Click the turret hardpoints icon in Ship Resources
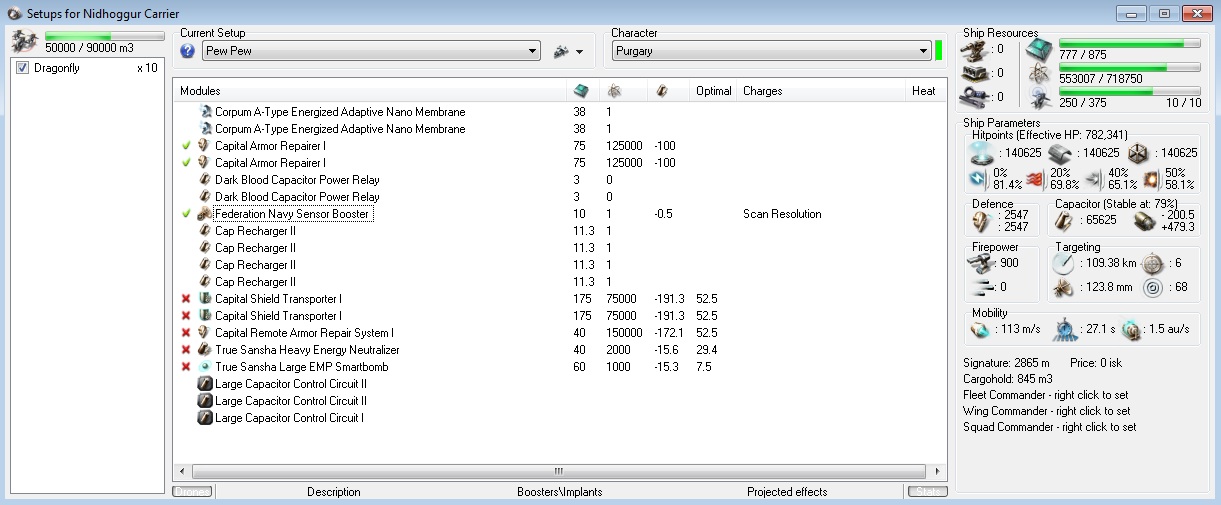This screenshot has width=1221, height=505. (x=973, y=49)
